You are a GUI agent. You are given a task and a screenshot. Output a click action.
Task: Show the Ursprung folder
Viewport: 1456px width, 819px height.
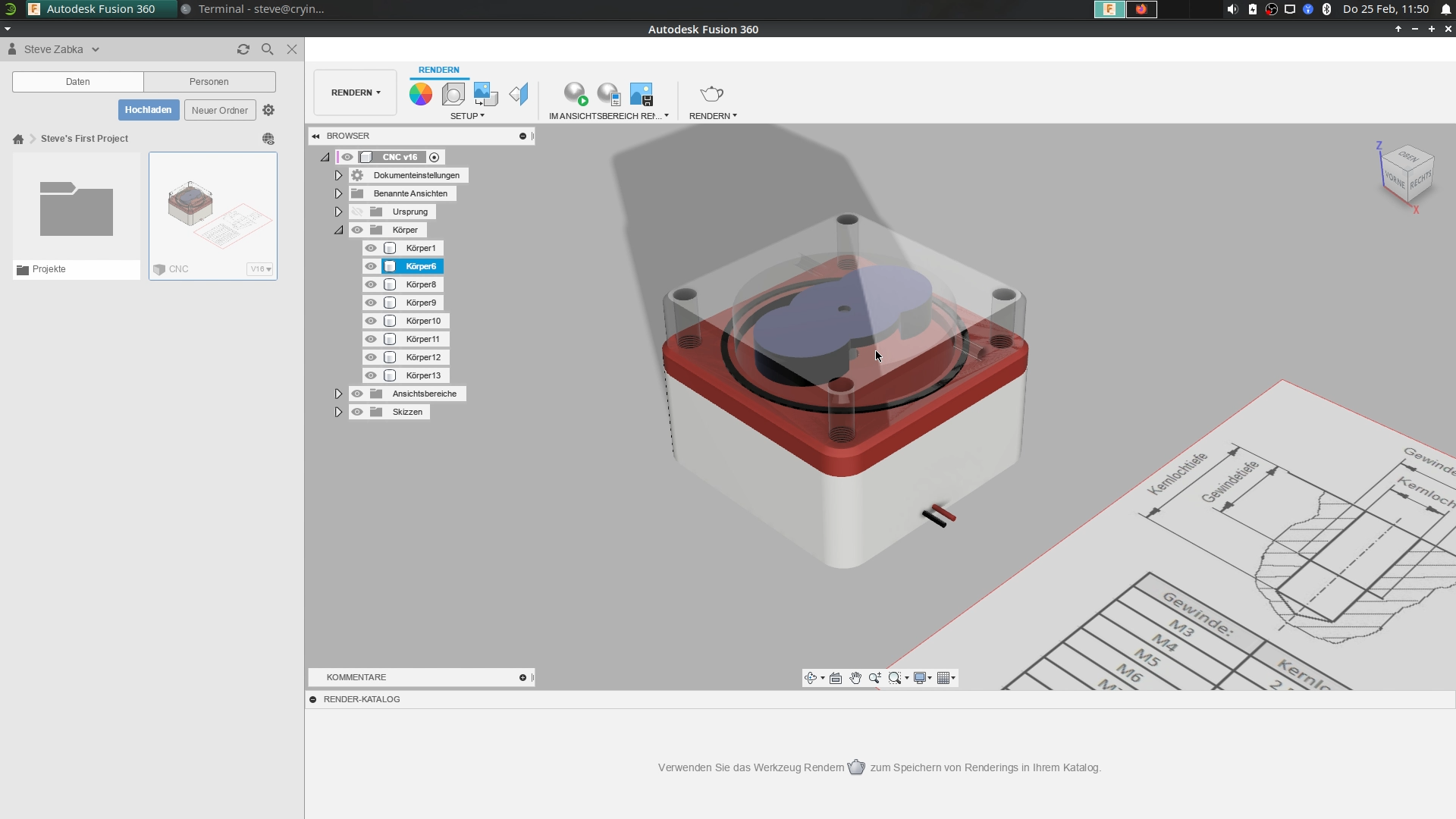click(x=357, y=212)
